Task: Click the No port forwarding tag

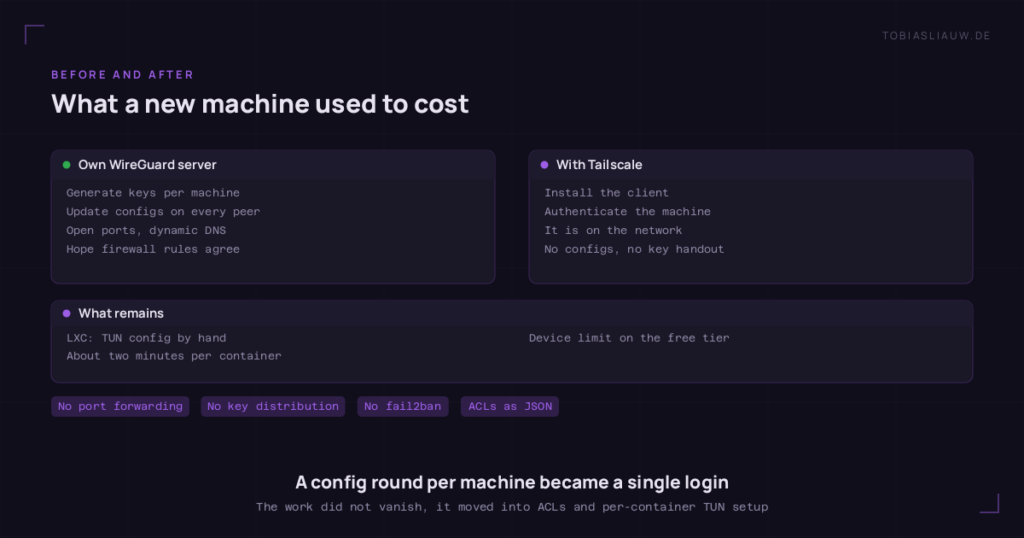Action: pyautogui.click(x=120, y=406)
